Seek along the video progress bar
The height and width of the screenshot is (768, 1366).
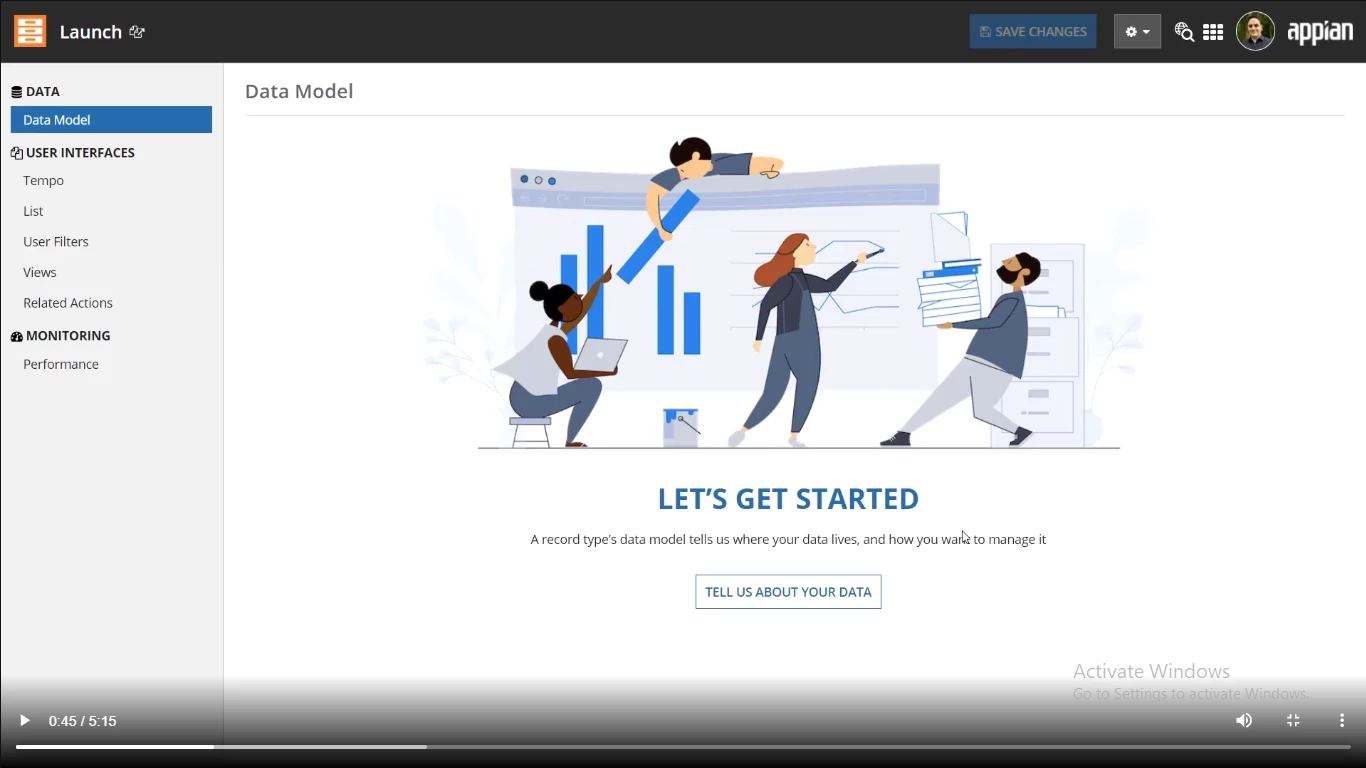point(683,747)
